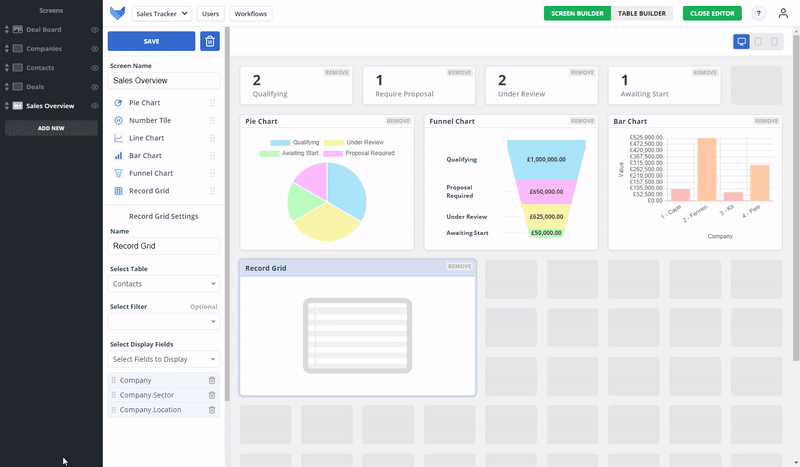The width and height of the screenshot is (800, 467).
Task: Switch to Table Builder tab
Action: point(642,13)
